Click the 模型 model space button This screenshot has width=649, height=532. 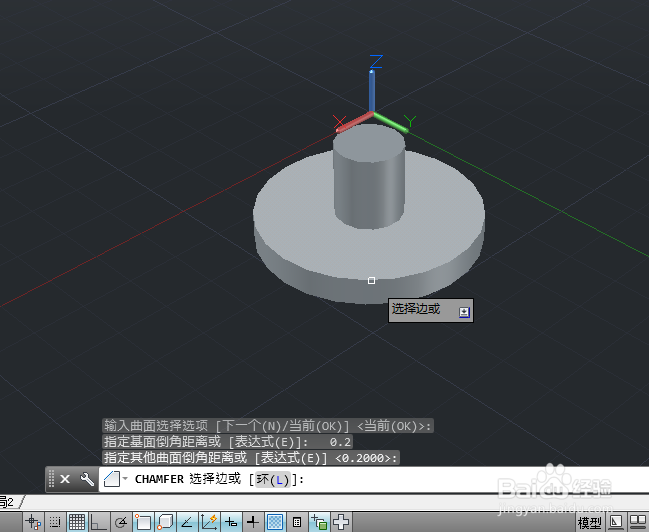589,522
